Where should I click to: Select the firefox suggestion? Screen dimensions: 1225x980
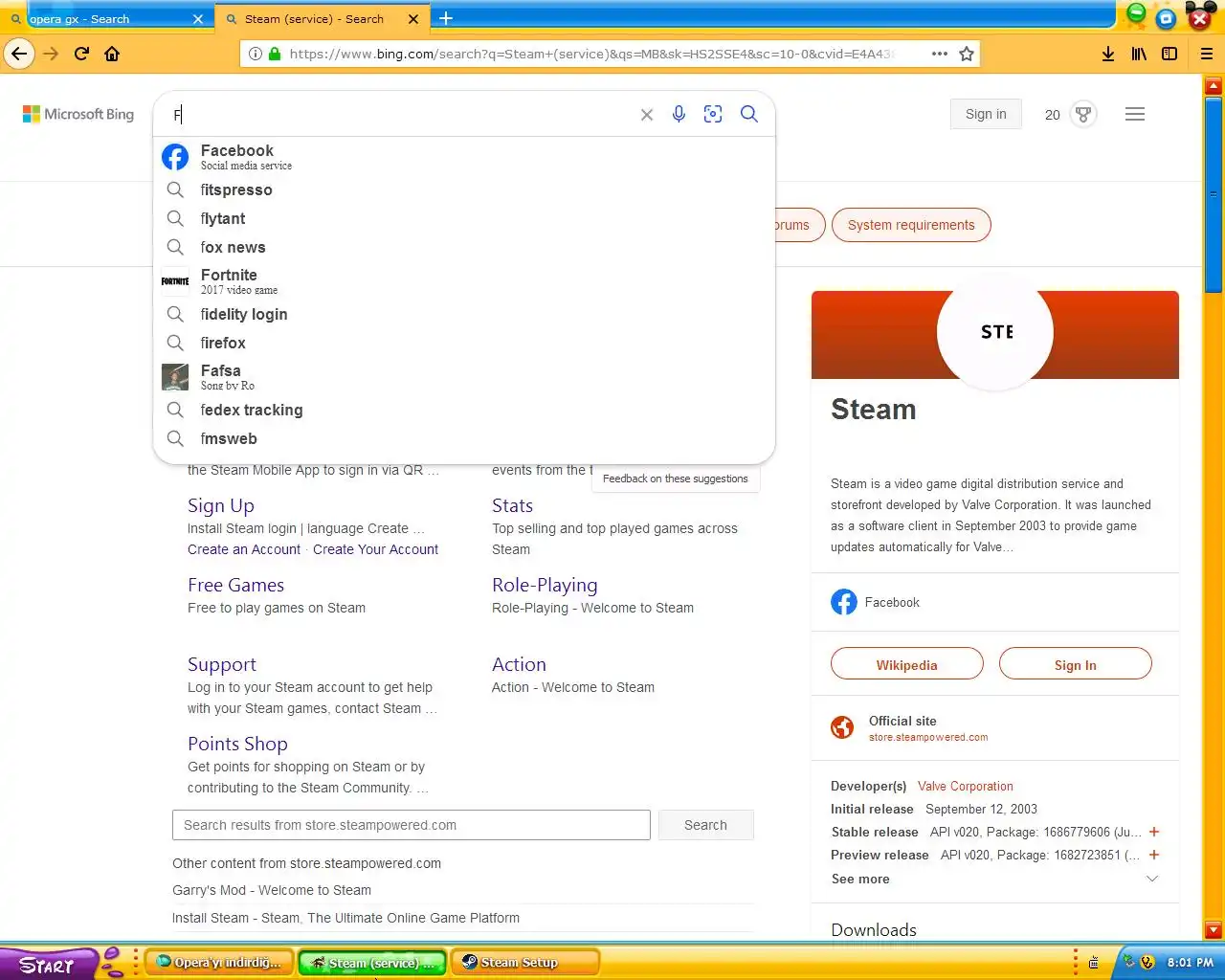click(x=464, y=343)
